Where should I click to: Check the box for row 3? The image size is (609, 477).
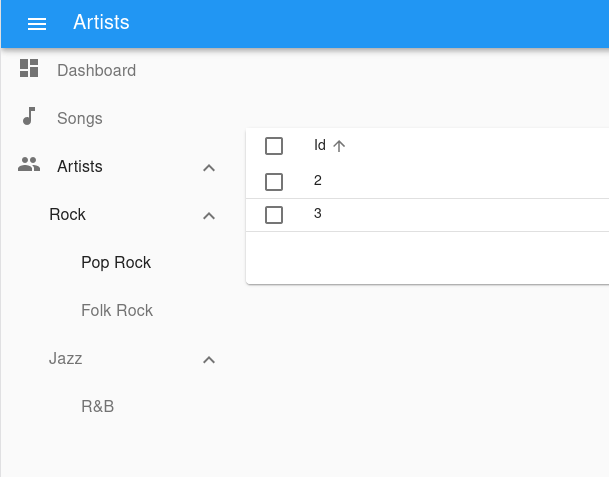click(274, 214)
